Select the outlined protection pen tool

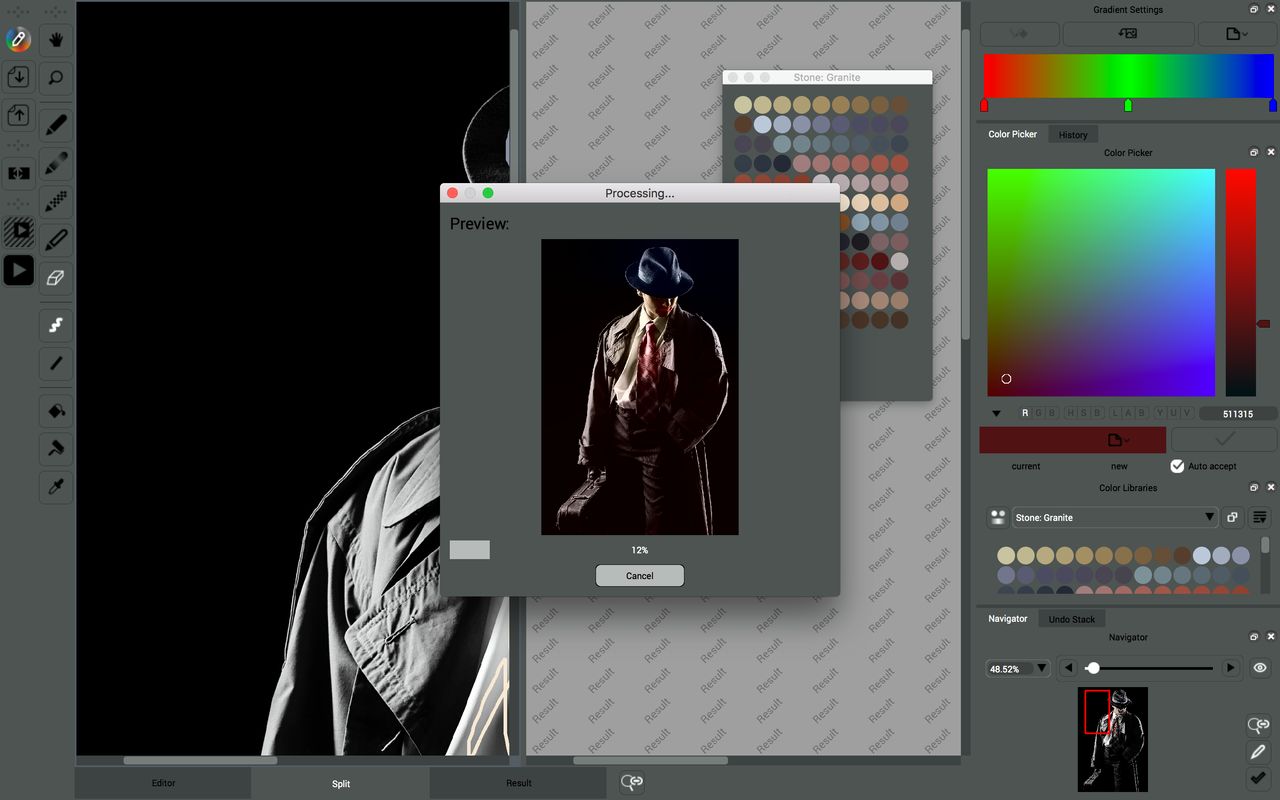point(56,239)
